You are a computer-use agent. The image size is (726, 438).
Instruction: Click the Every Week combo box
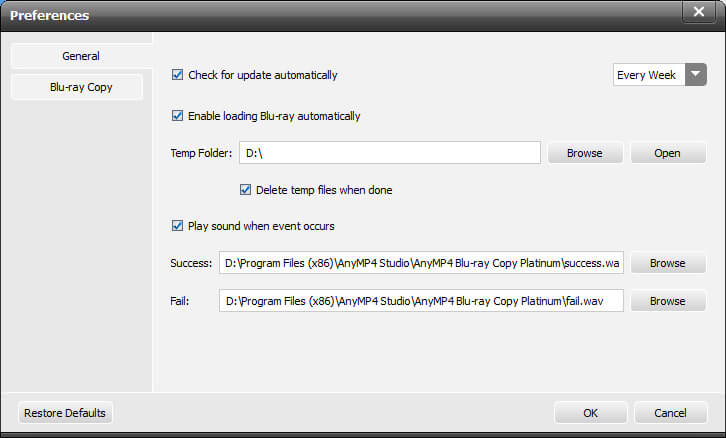click(648, 75)
